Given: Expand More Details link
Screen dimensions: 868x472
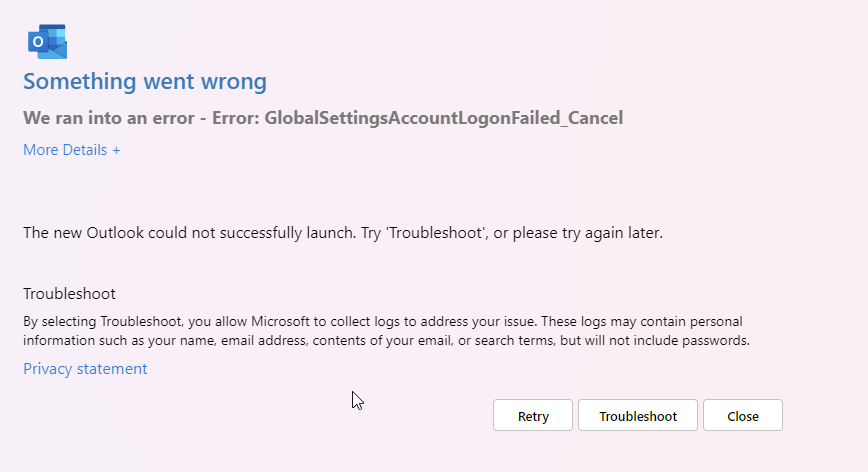Looking at the screenshot, I should pyautogui.click(x=71, y=150).
